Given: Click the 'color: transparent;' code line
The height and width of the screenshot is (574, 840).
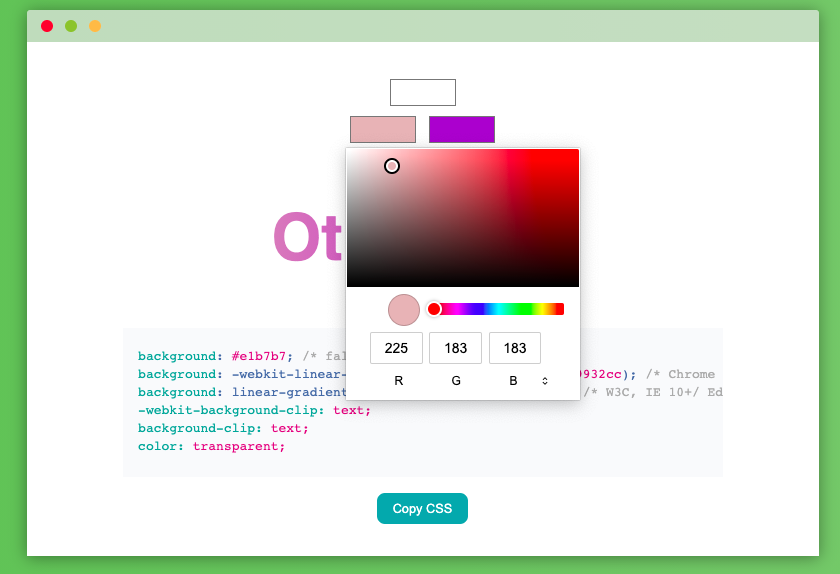Looking at the screenshot, I should pyautogui.click(x=212, y=446).
